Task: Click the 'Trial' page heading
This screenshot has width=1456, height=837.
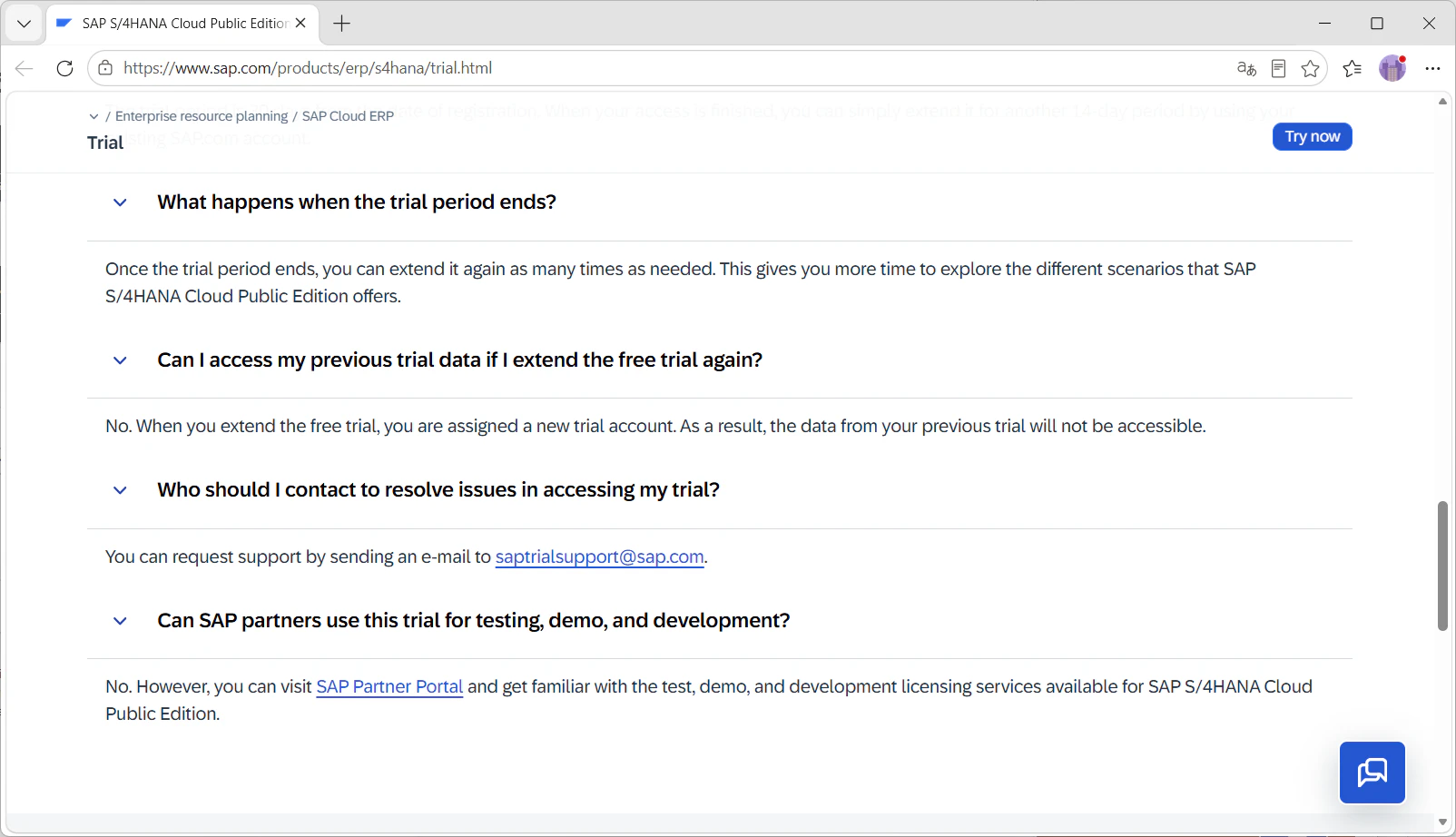Action: 105,143
